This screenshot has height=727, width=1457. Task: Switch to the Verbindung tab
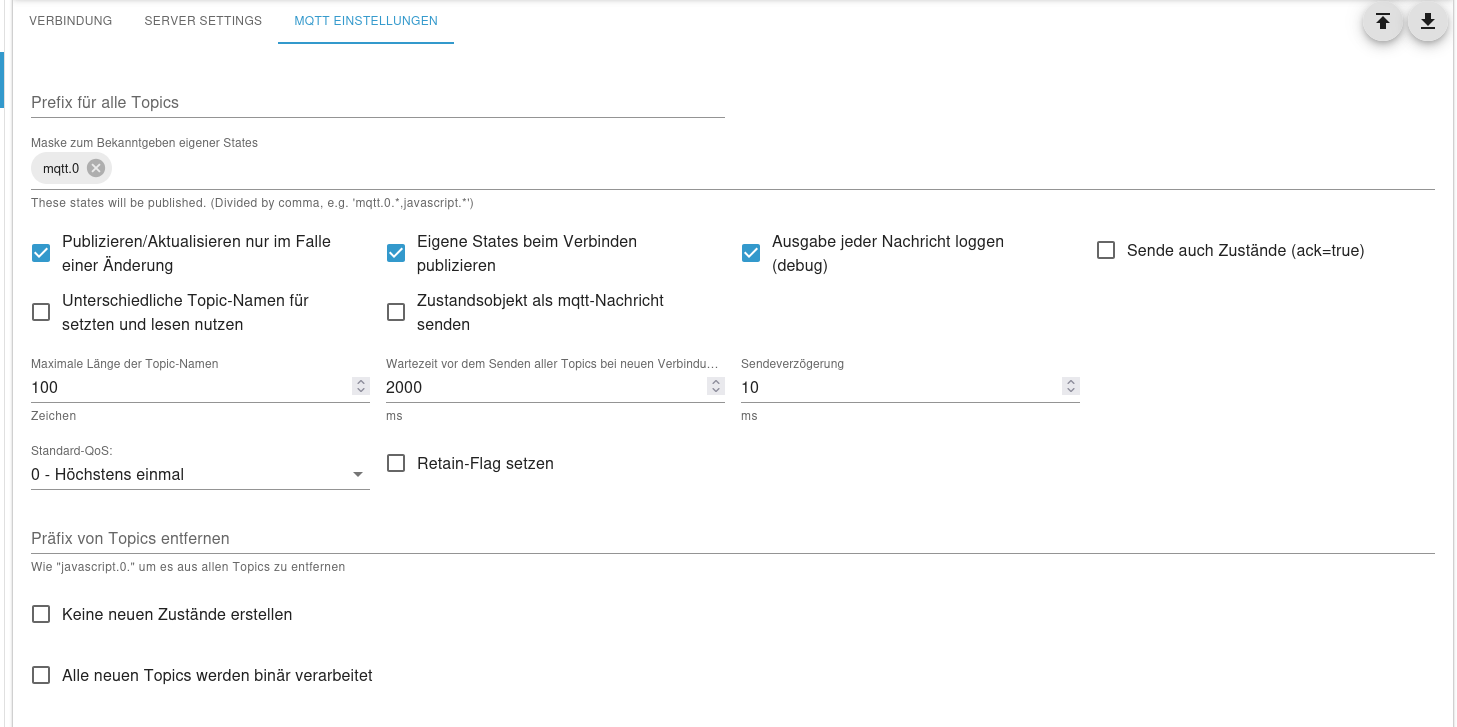[x=70, y=20]
